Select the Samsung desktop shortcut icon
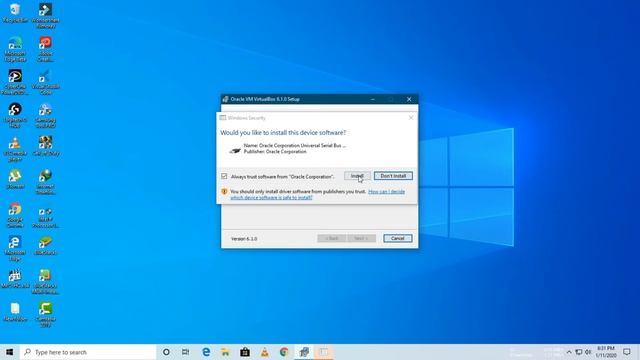The width and height of the screenshot is (640, 360). point(45,116)
